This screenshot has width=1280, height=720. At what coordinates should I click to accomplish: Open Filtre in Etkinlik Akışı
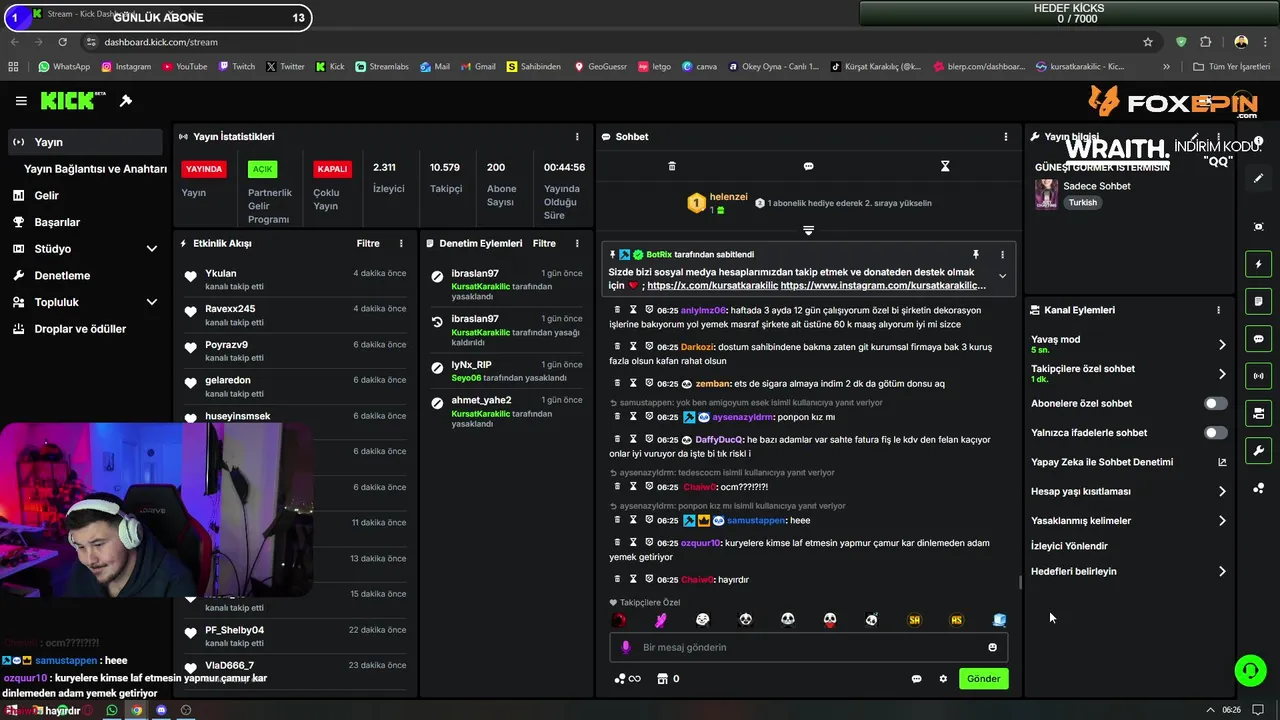(368, 244)
